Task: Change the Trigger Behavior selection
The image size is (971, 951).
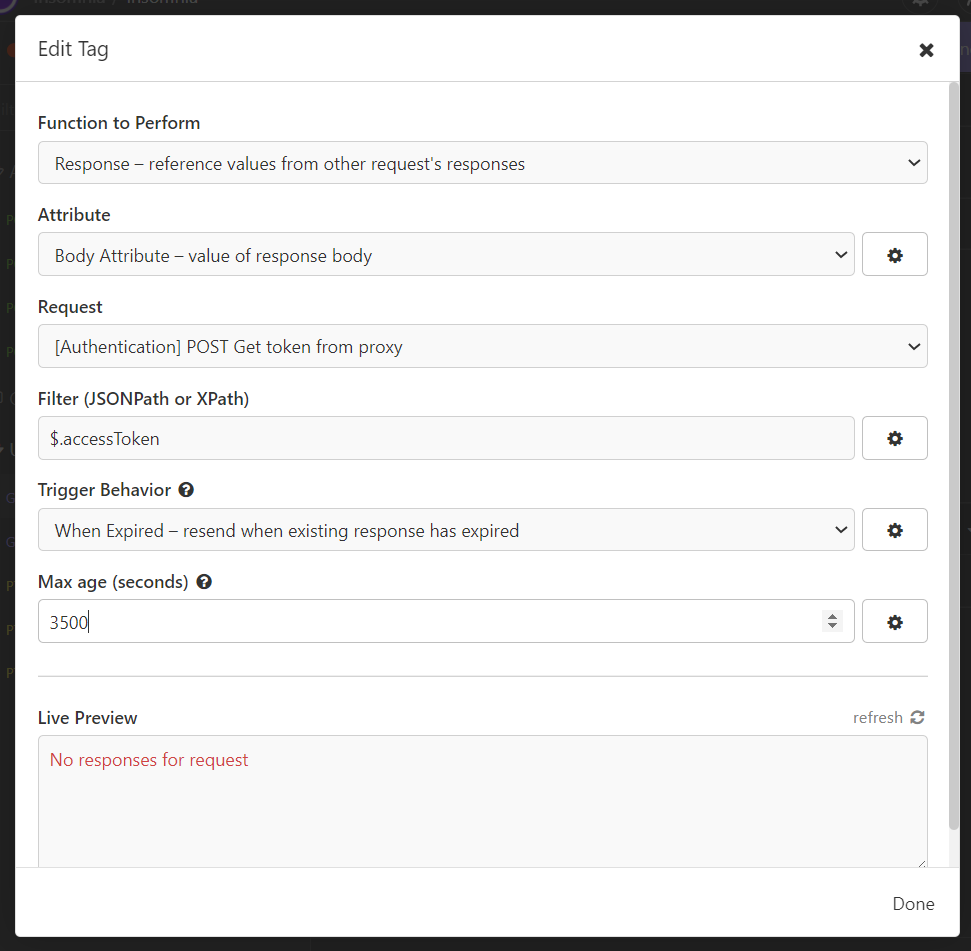Action: point(446,530)
